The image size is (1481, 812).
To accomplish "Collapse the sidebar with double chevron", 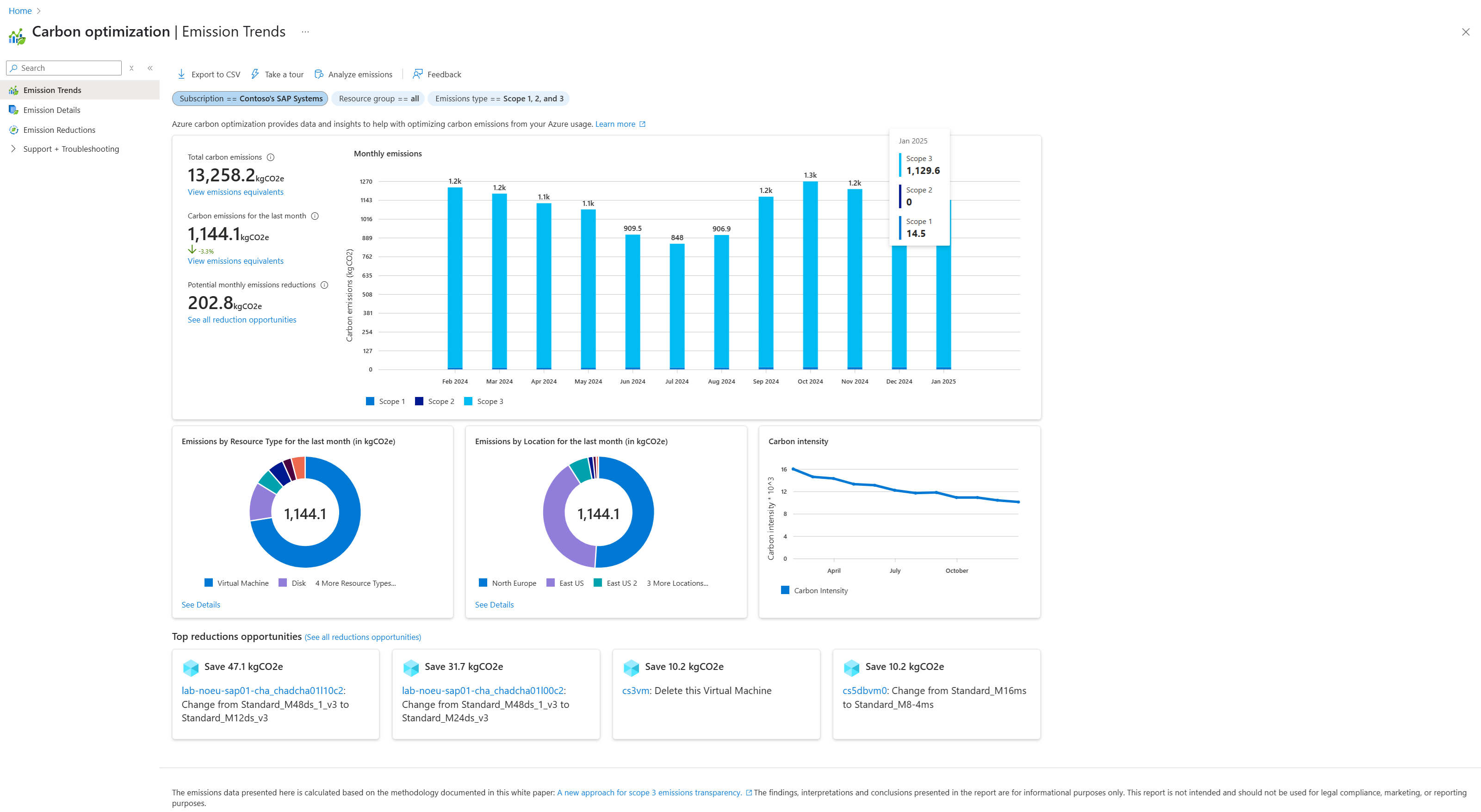I will 150,68.
